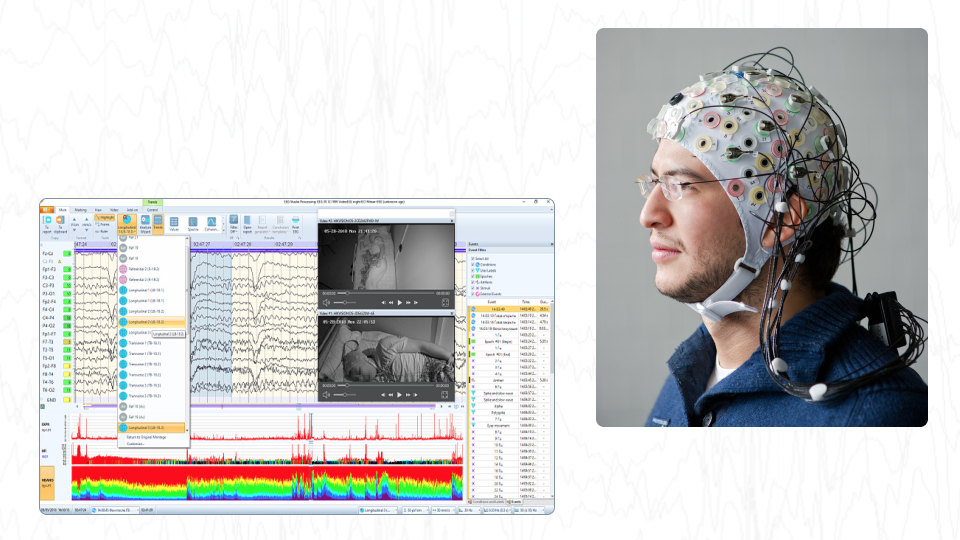Toggle the General Events filter checkbox
Image resolution: width=960 pixels, height=540 pixels.
(473, 294)
